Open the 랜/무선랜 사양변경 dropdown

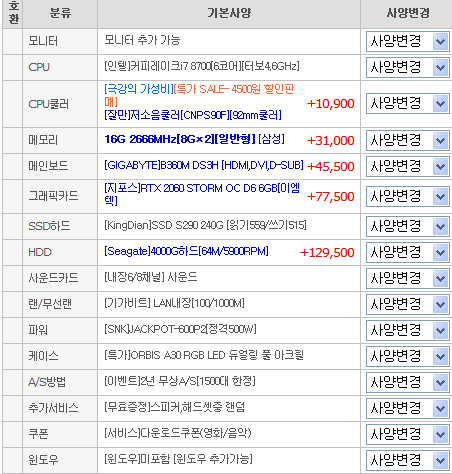(407, 304)
